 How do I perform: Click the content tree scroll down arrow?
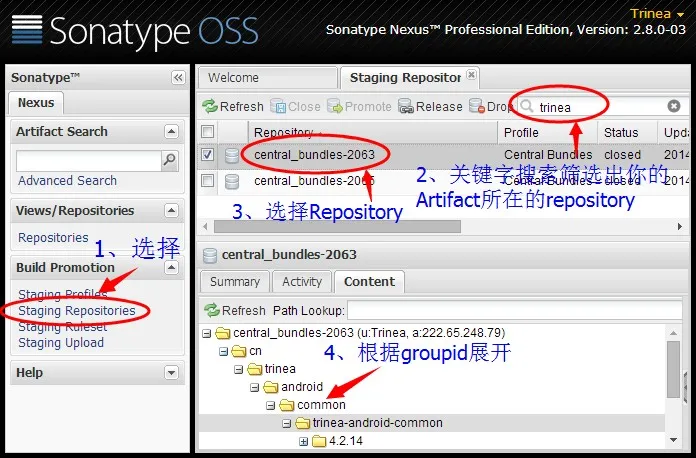click(673, 440)
